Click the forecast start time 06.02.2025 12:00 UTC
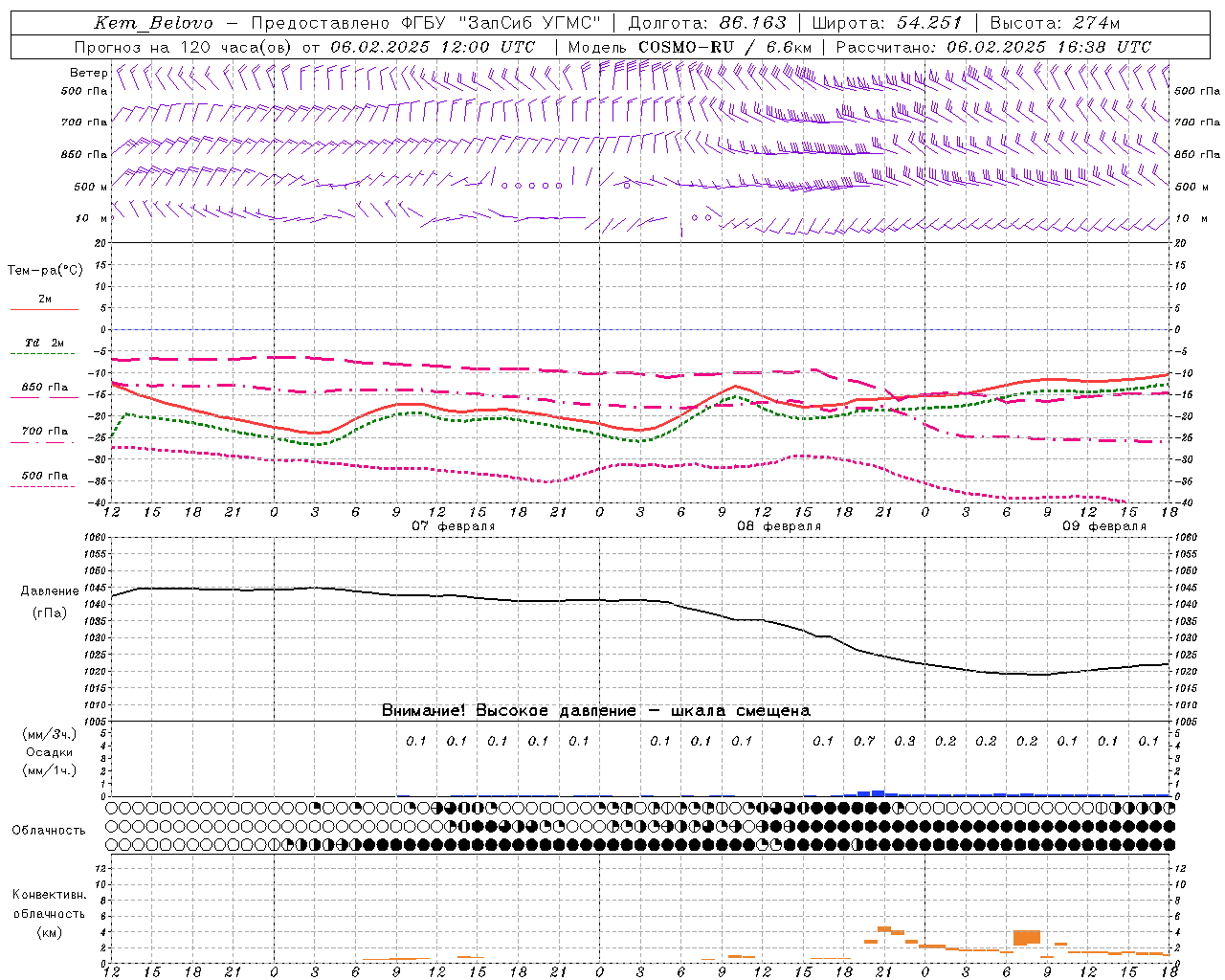The width and height of the screenshot is (1225, 980). coord(433,47)
